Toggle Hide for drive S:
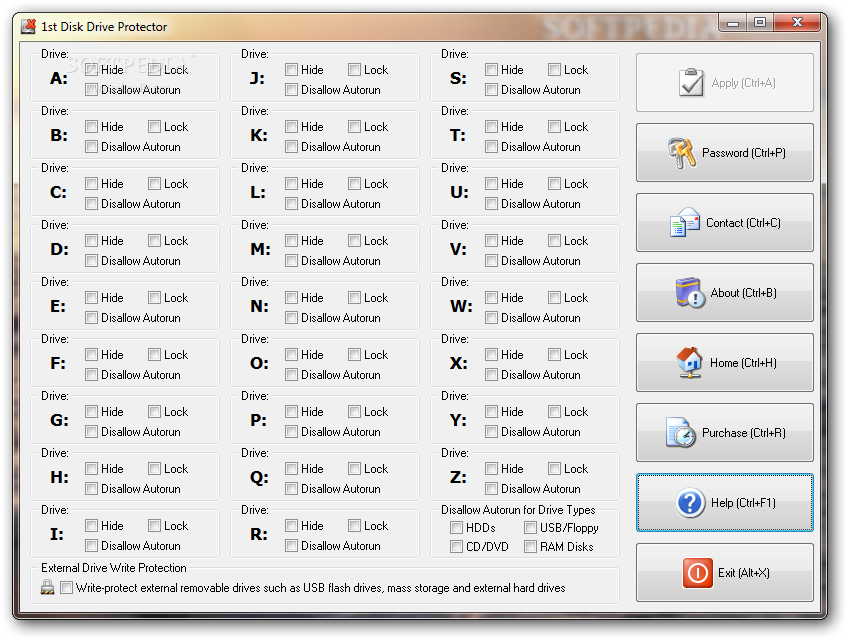848x640 pixels. coord(492,70)
